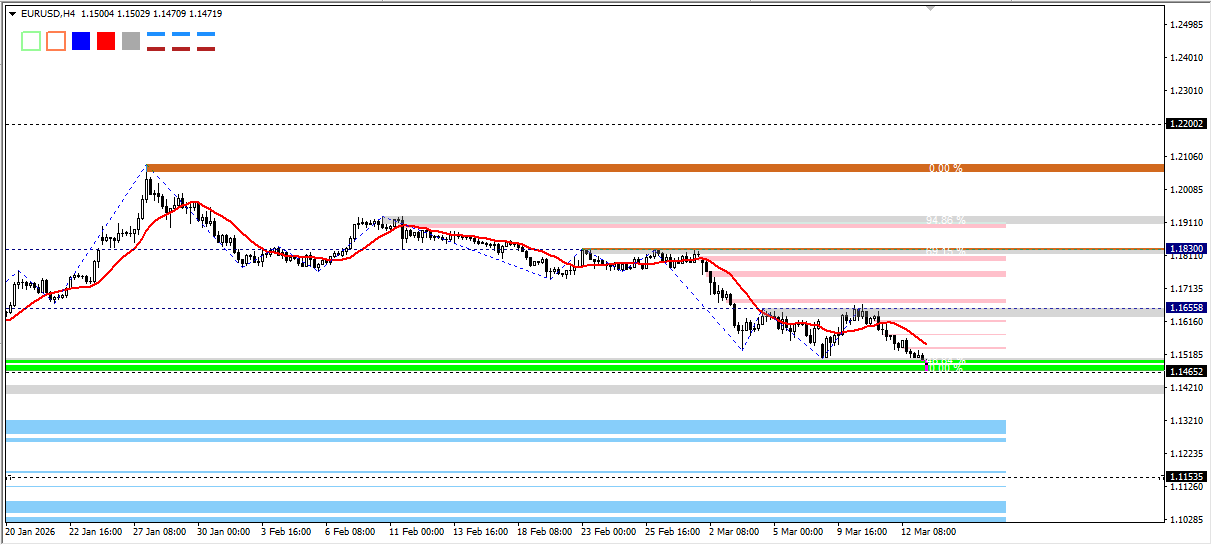Image resolution: width=1211 pixels, height=545 pixels.
Task: Click the 30 Jan 00:00 time label
Action: pos(223,532)
